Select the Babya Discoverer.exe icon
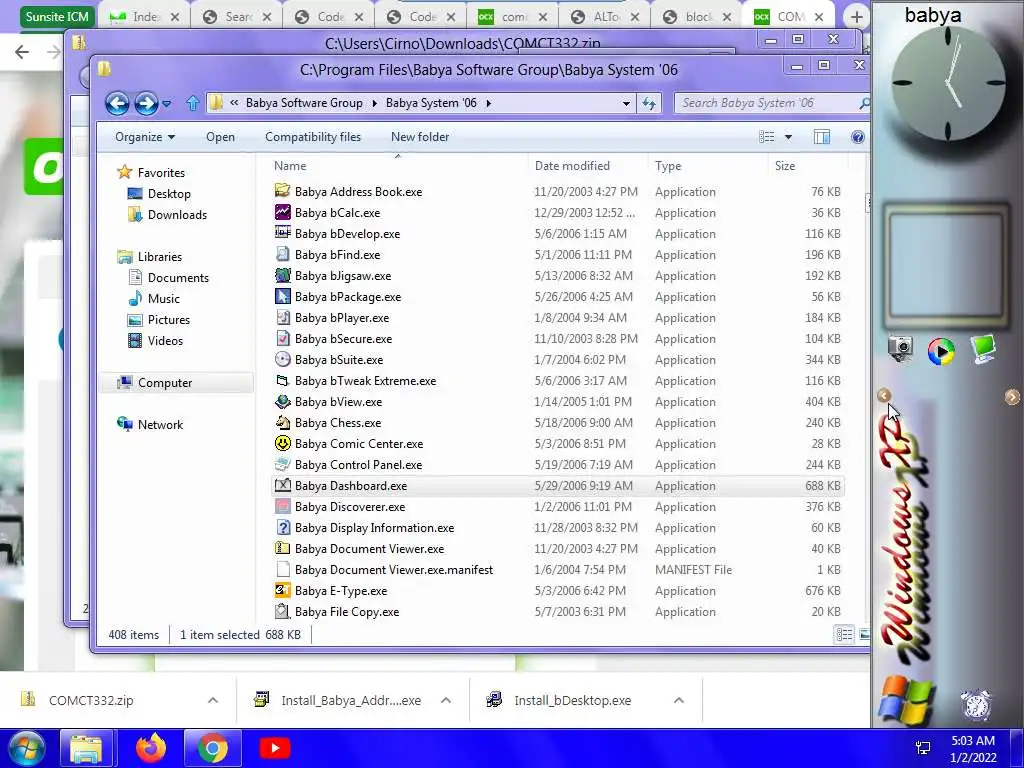Viewport: 1024px width, 768px height. coord(282,506)
